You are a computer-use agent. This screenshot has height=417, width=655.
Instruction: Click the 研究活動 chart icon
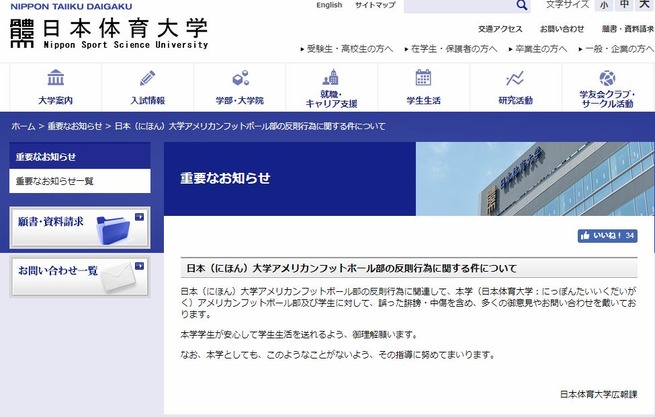[515, 78]
